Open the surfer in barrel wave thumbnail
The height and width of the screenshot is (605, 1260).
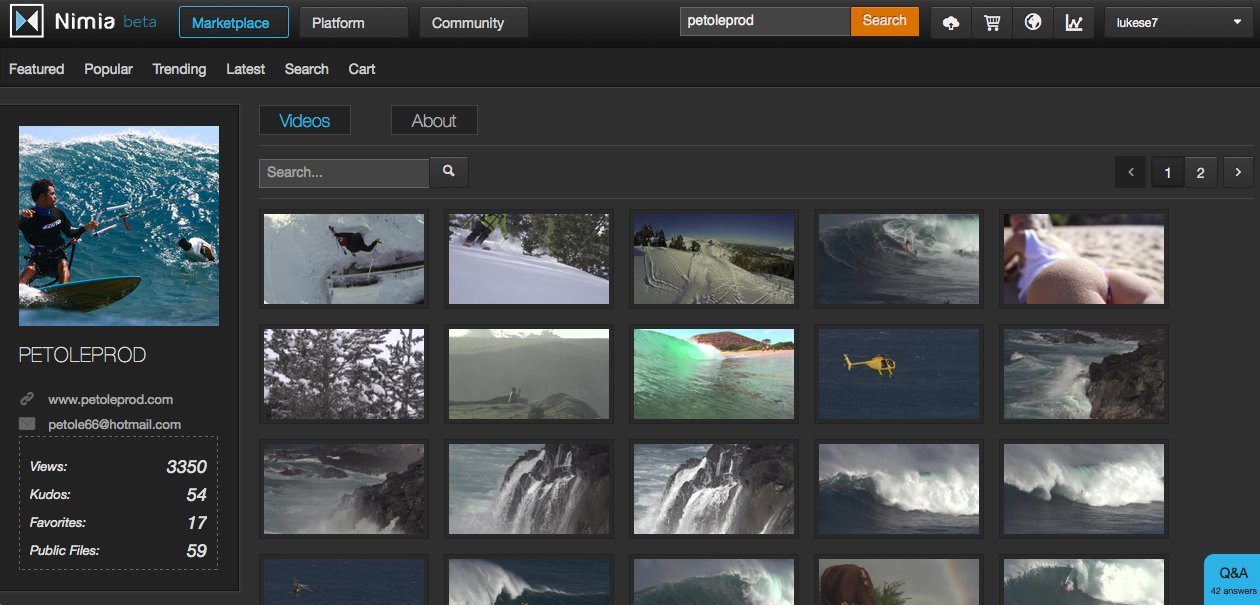pyautogui.click(x=899, y=259)
